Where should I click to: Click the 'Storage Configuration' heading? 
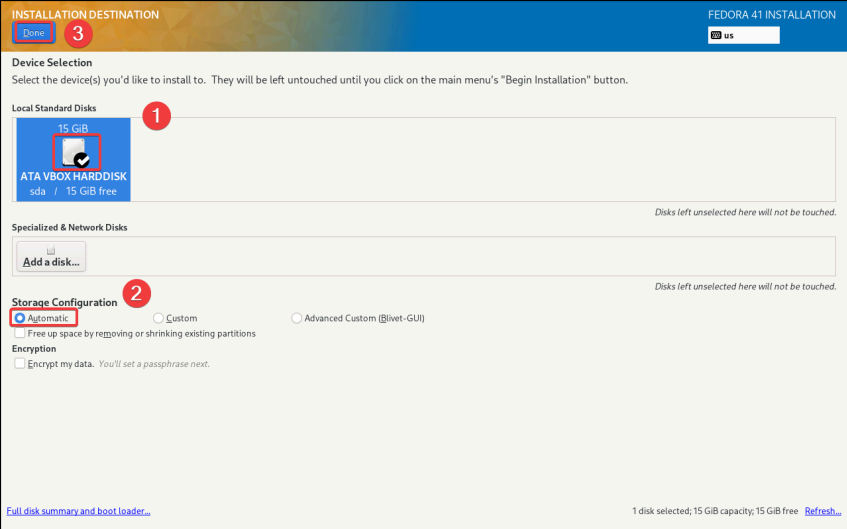click(64, 303)
